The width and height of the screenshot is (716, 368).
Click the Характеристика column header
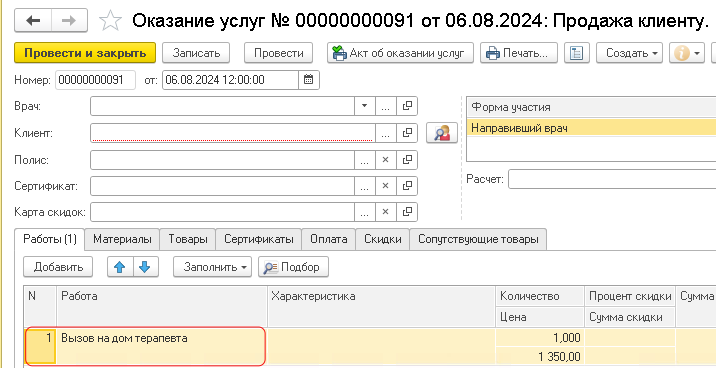point(381,306)
